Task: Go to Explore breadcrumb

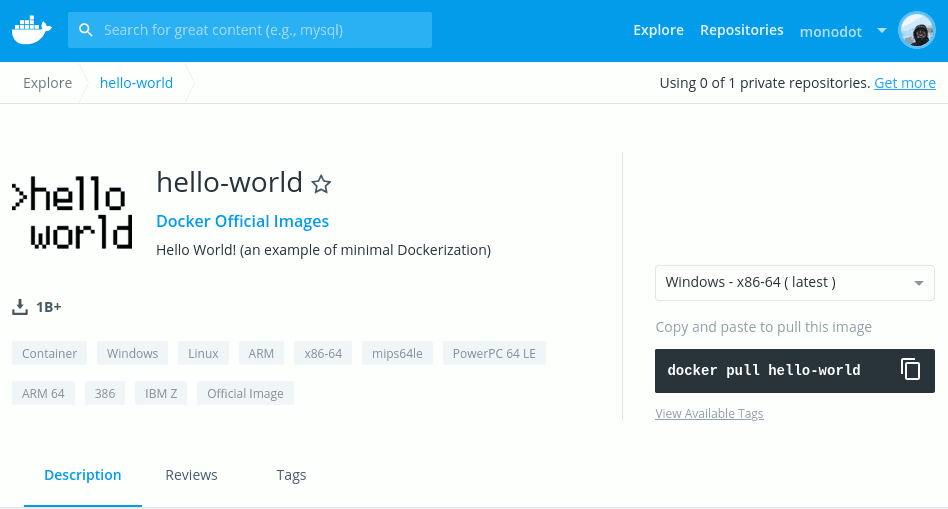Action: (x=47, y=83)
